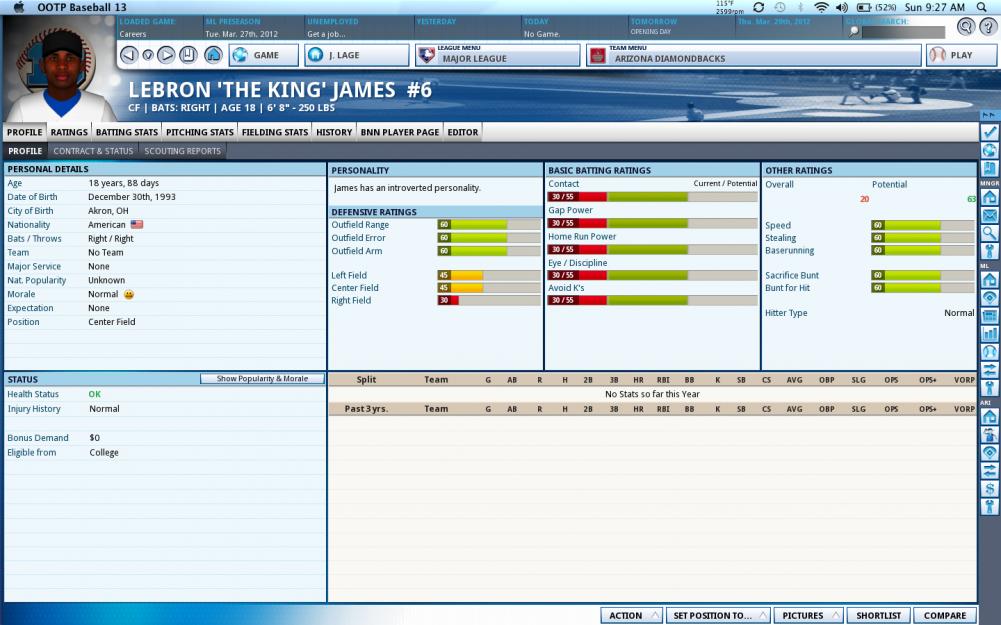1001x625 pixels.
Task: Select the PROFILE sub-tab
Action: (x=25, y=151)
